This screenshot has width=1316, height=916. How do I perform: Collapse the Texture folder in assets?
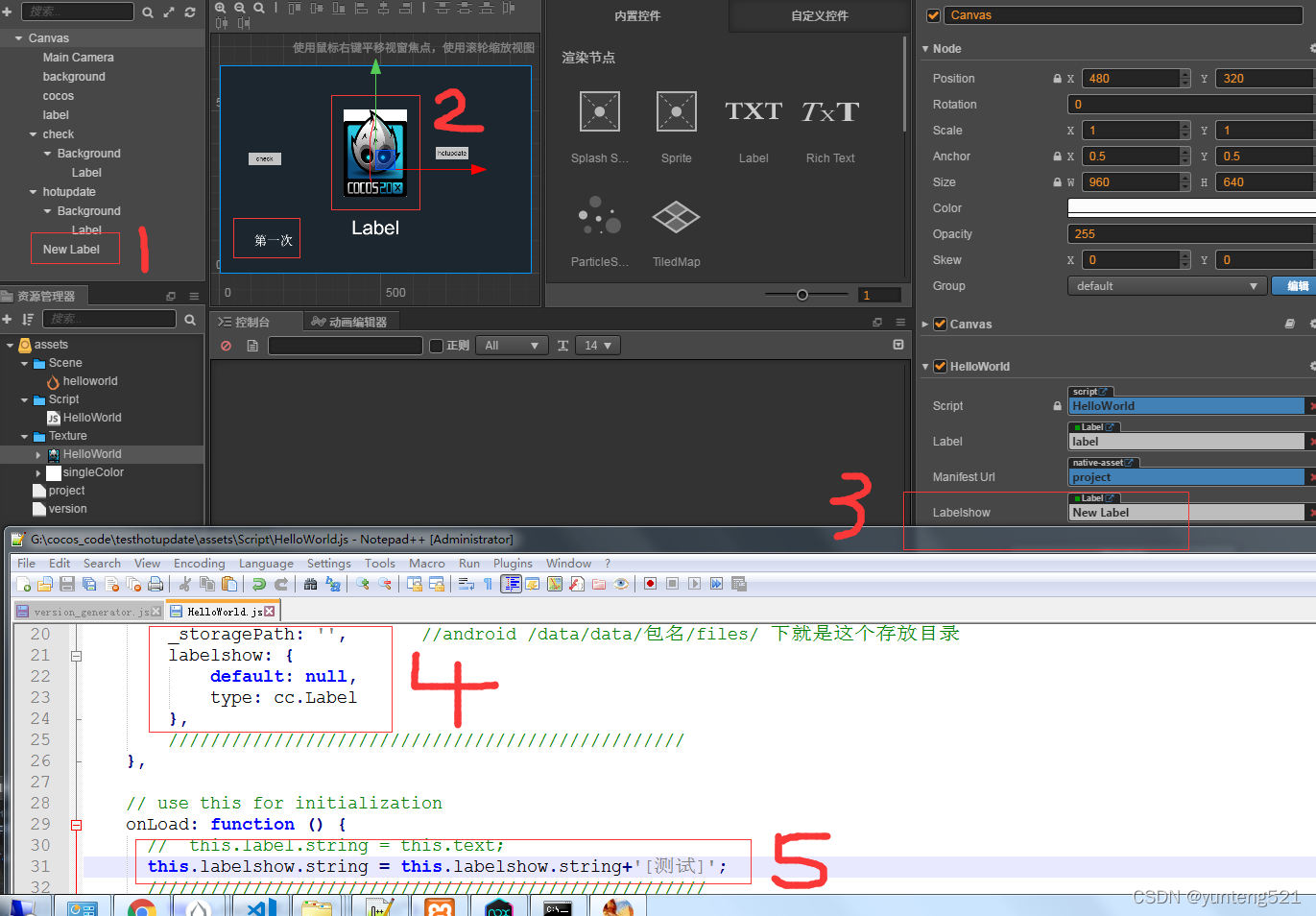point(24,437)
